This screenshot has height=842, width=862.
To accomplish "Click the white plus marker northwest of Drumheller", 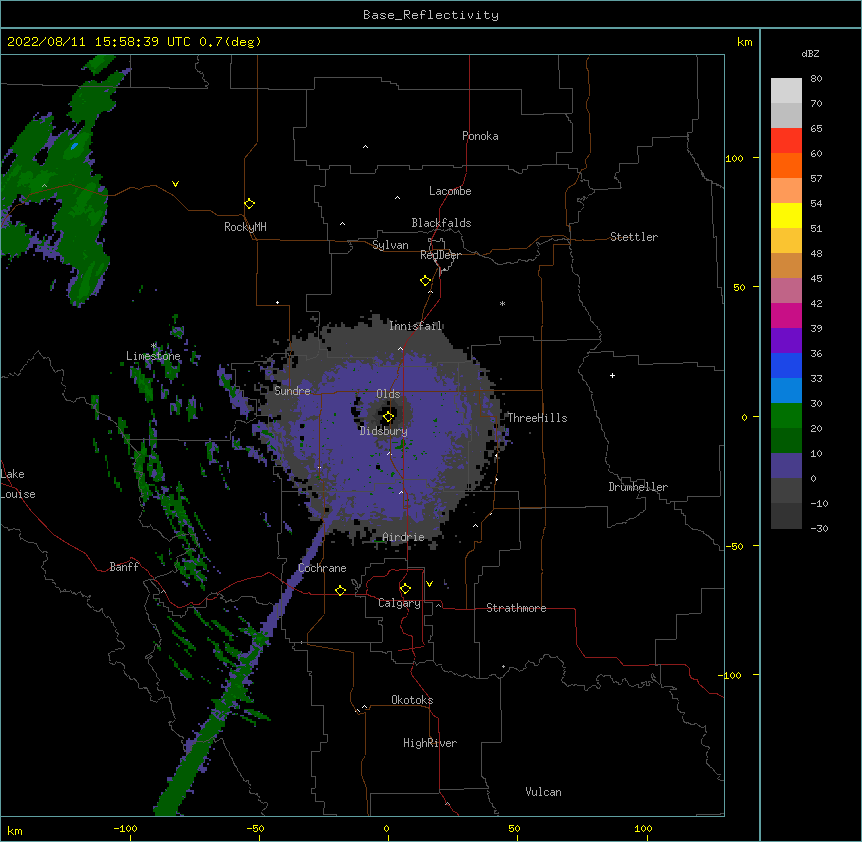I will click(x=612, y=375).
